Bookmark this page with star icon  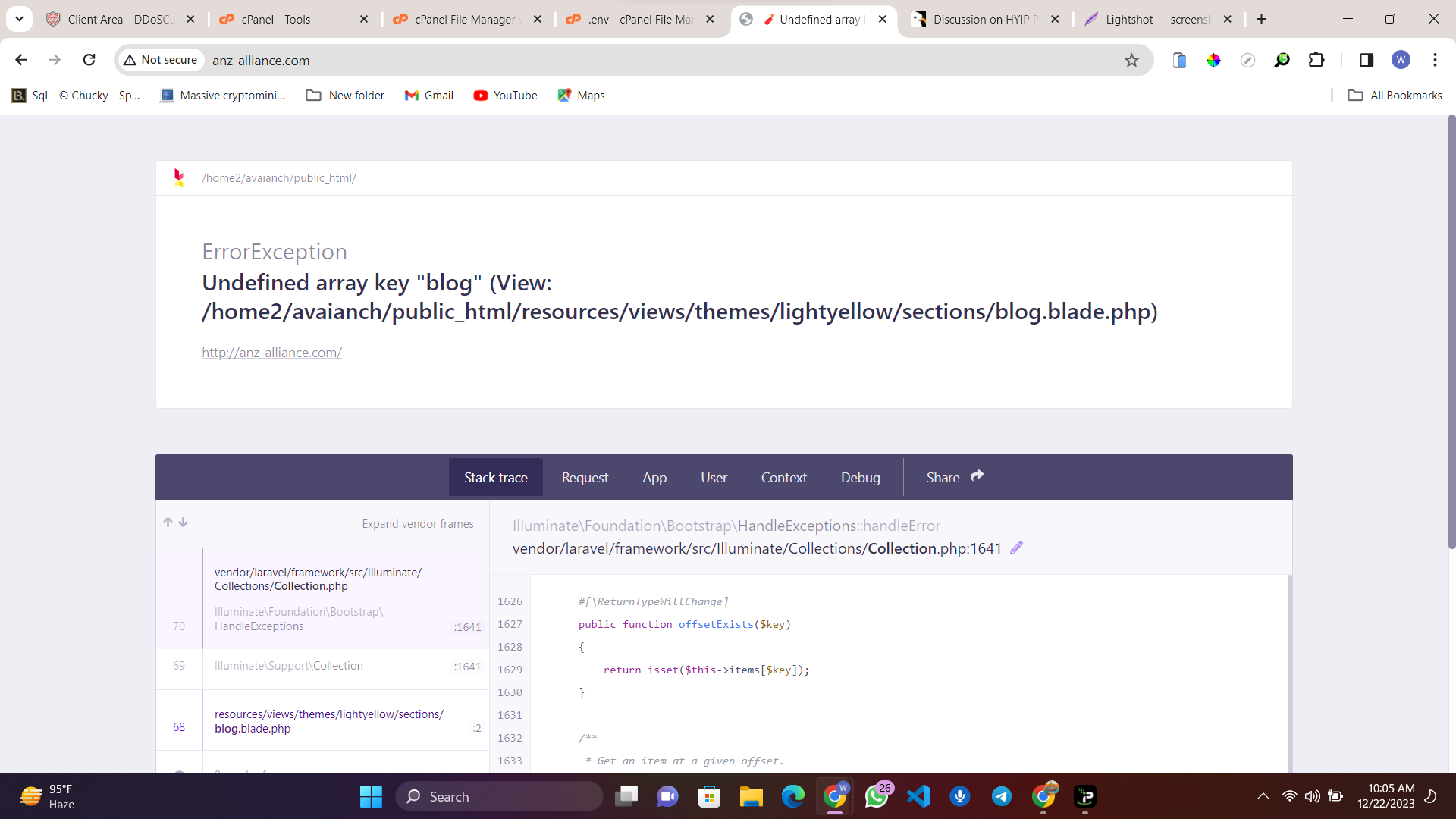pos(1131,60)
